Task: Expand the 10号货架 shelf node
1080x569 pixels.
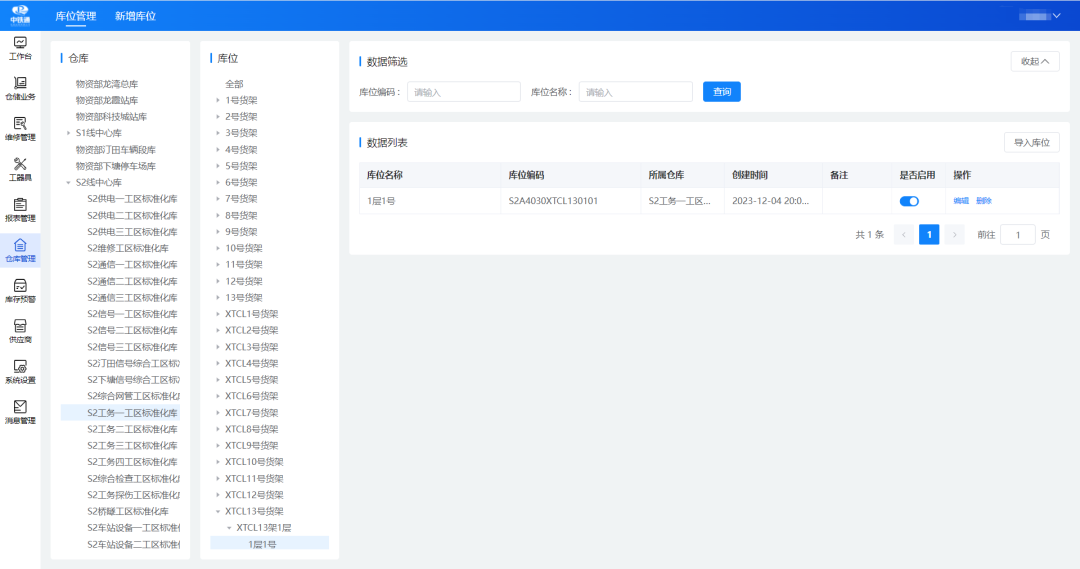Action: [218, 248]
